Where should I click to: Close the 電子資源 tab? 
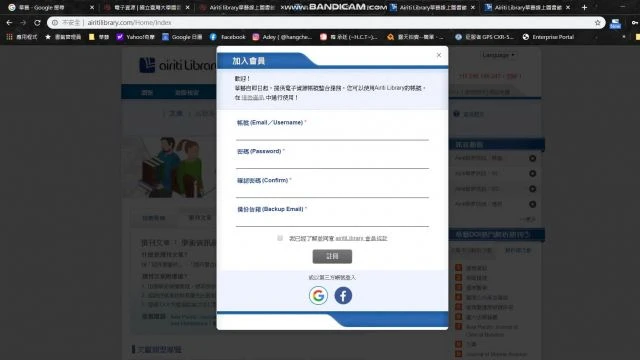(187, 7)
